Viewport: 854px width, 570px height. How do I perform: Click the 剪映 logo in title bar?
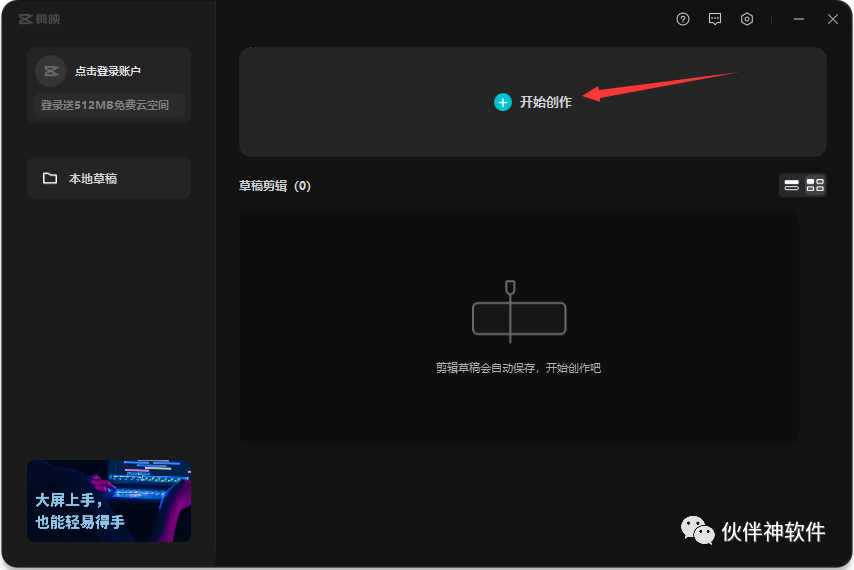[39, 19]
